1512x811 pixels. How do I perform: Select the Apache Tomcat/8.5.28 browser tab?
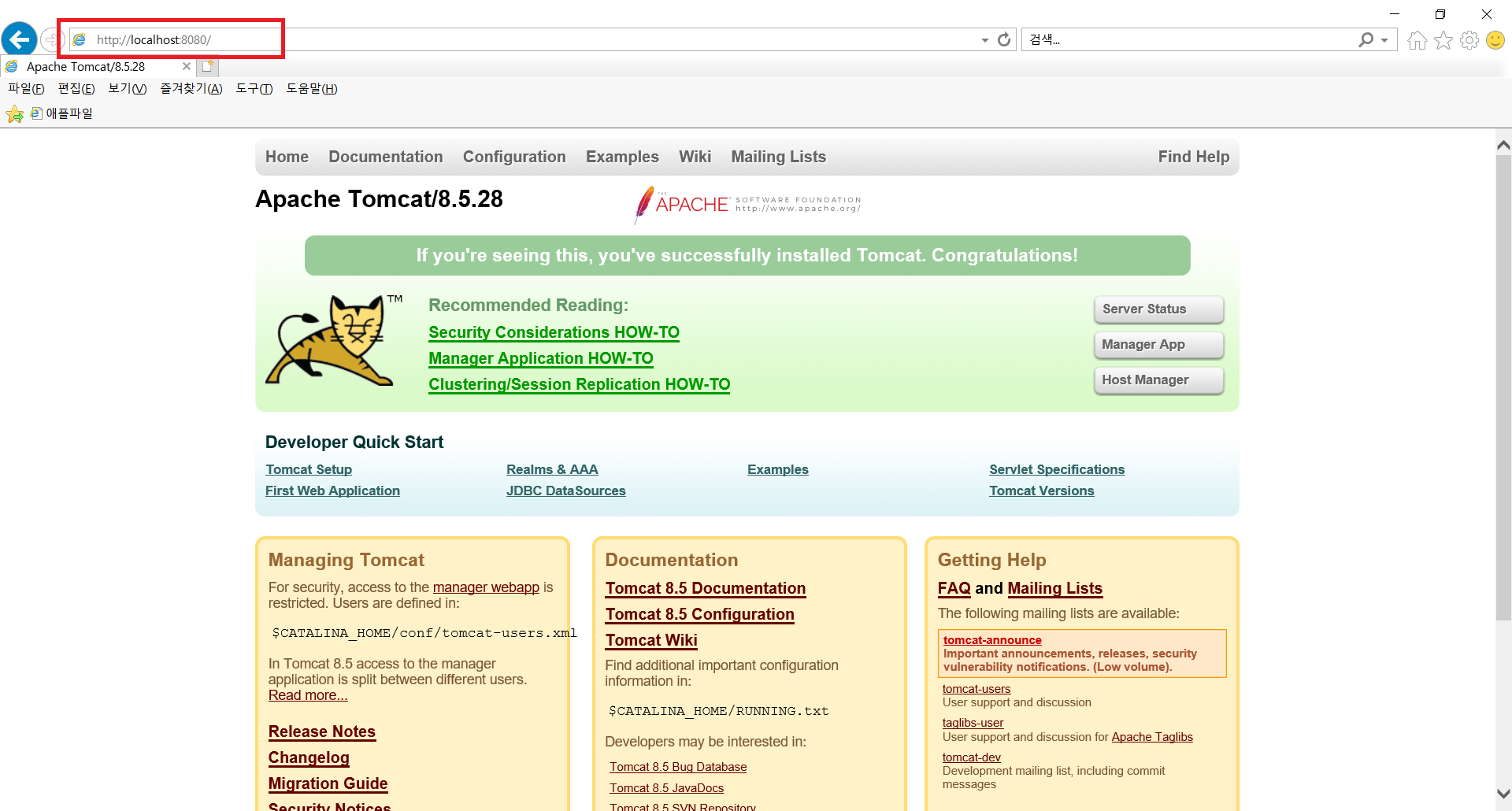pos(98,67)
